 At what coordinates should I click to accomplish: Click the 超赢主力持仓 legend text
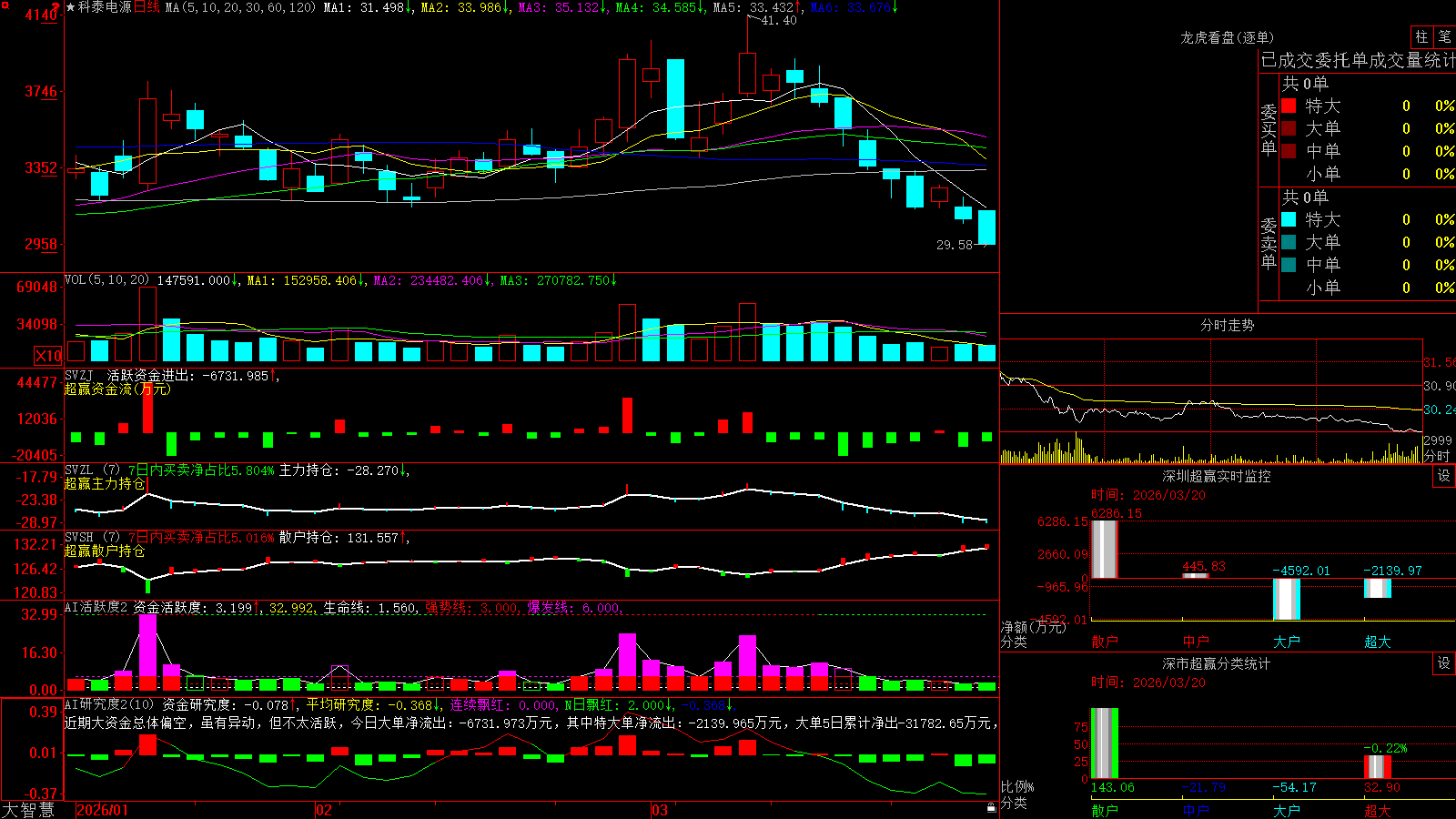[105, 483]
